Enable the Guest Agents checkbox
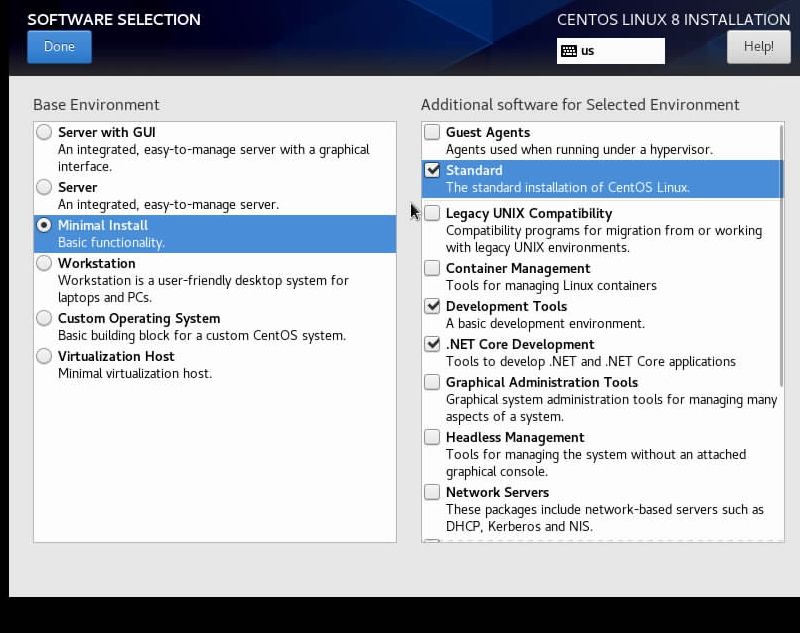This screenshot has width=800, height=633. click(x=432, y=132)
